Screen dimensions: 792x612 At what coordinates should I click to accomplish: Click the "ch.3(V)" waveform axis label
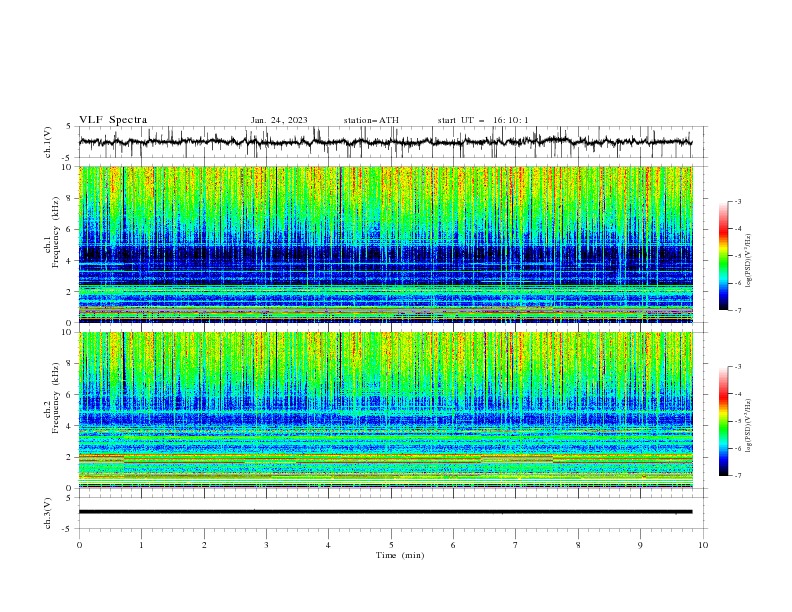[47, 513]
